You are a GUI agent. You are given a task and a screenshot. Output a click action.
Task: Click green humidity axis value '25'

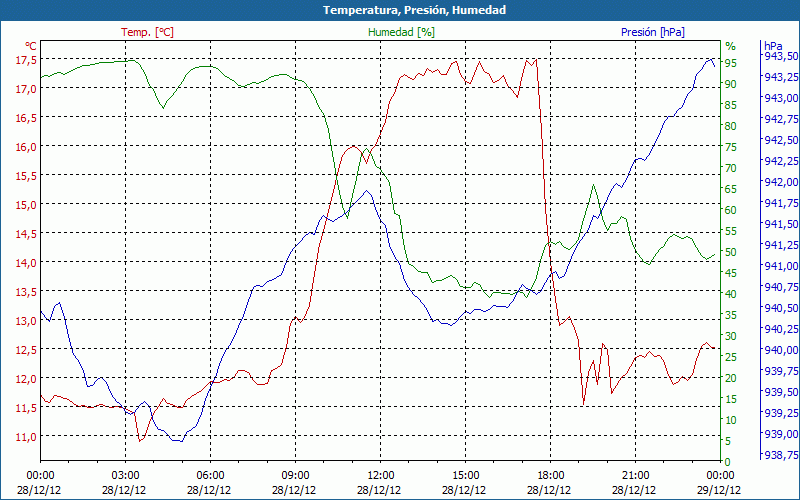(x=731, y=357)
